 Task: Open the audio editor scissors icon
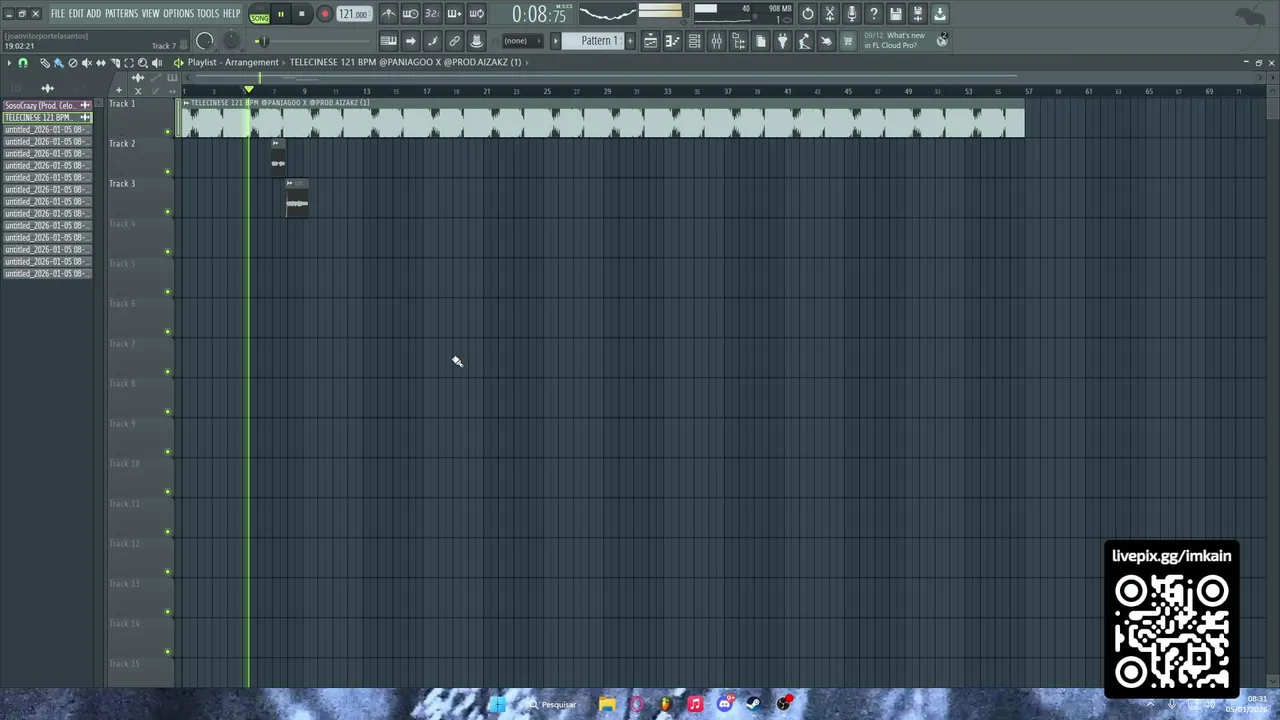pyautogui.click(x=830, y=14)
